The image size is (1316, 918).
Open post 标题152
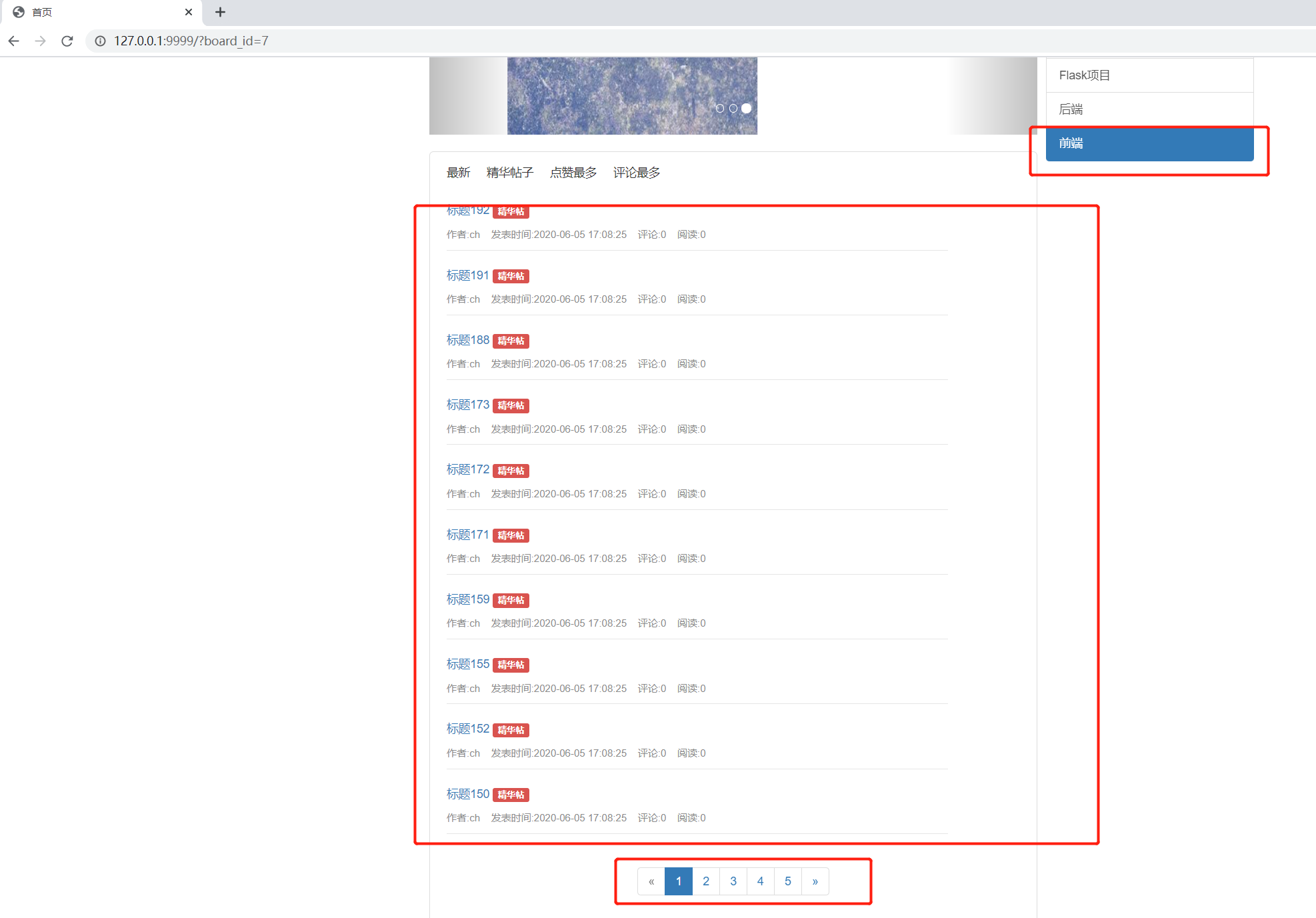(467, 729)
